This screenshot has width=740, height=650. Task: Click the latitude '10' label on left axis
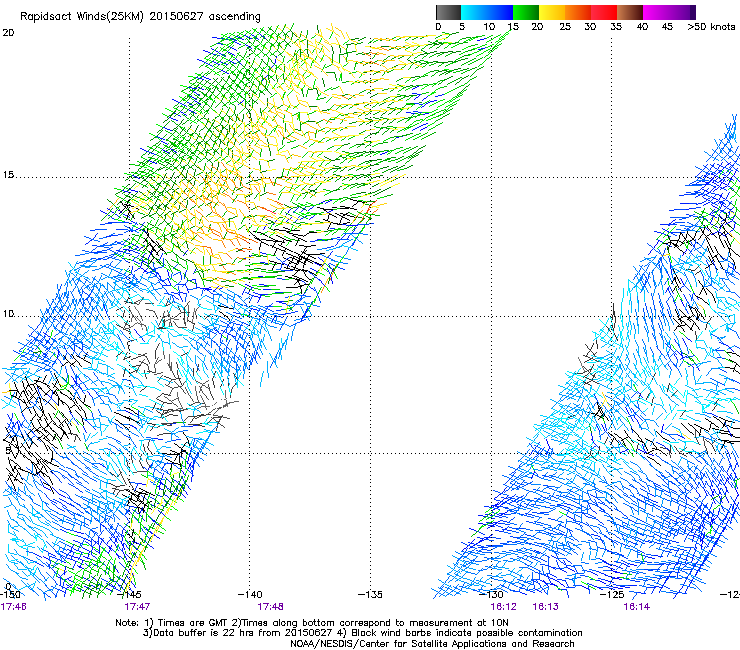(8, 314)
